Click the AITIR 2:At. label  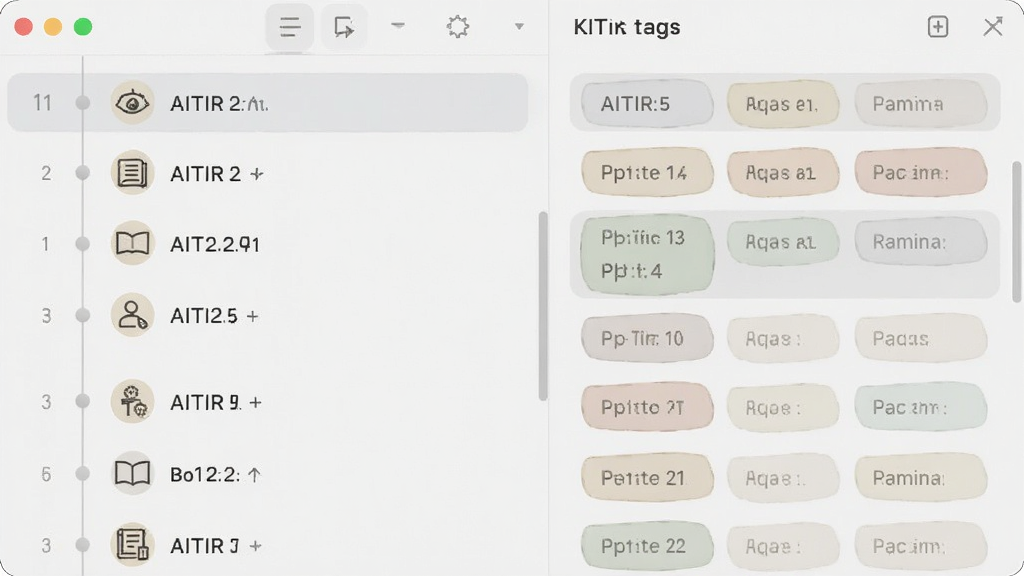coord(219,103)
